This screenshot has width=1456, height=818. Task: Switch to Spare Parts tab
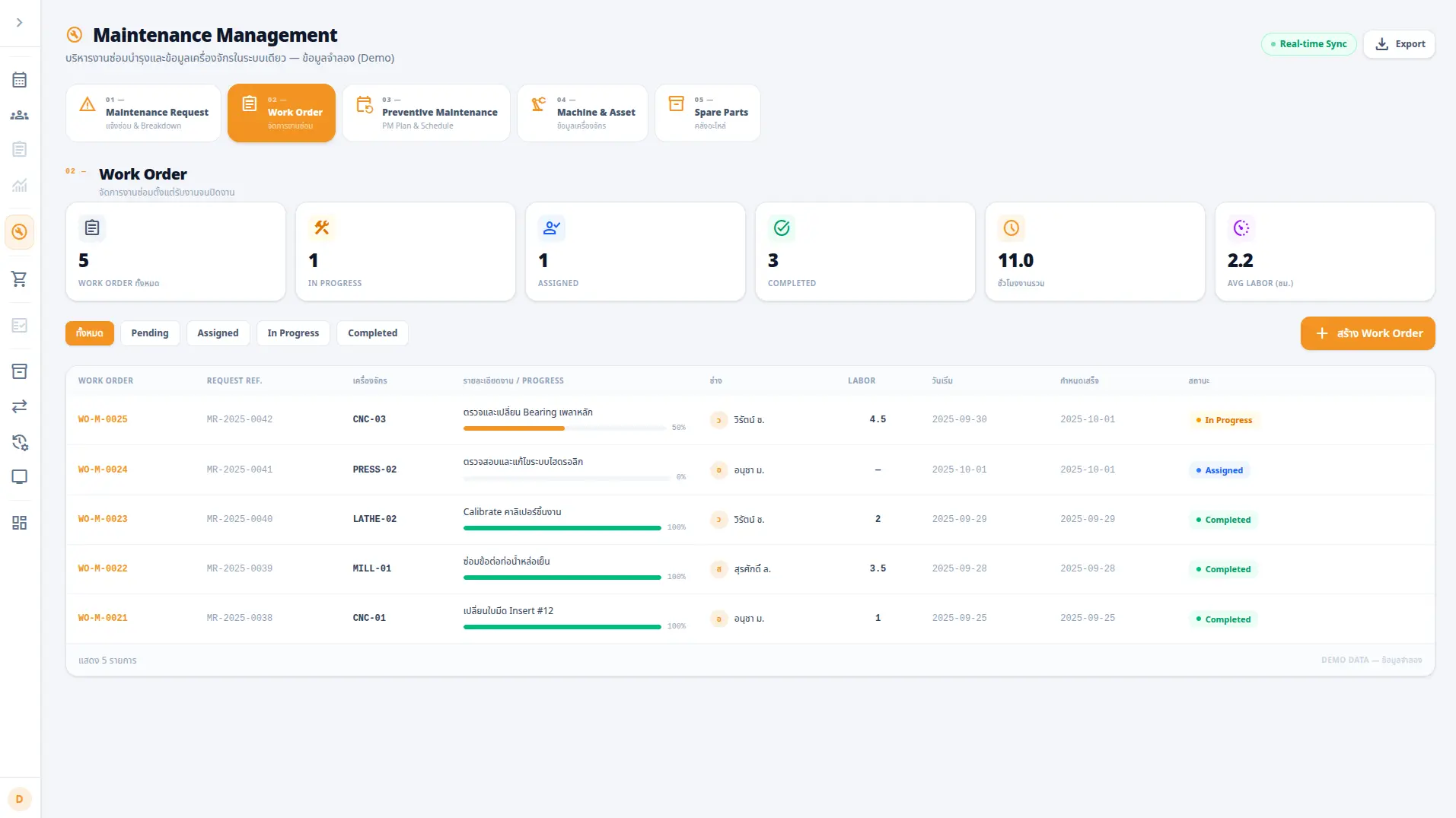tap(708, 113)
